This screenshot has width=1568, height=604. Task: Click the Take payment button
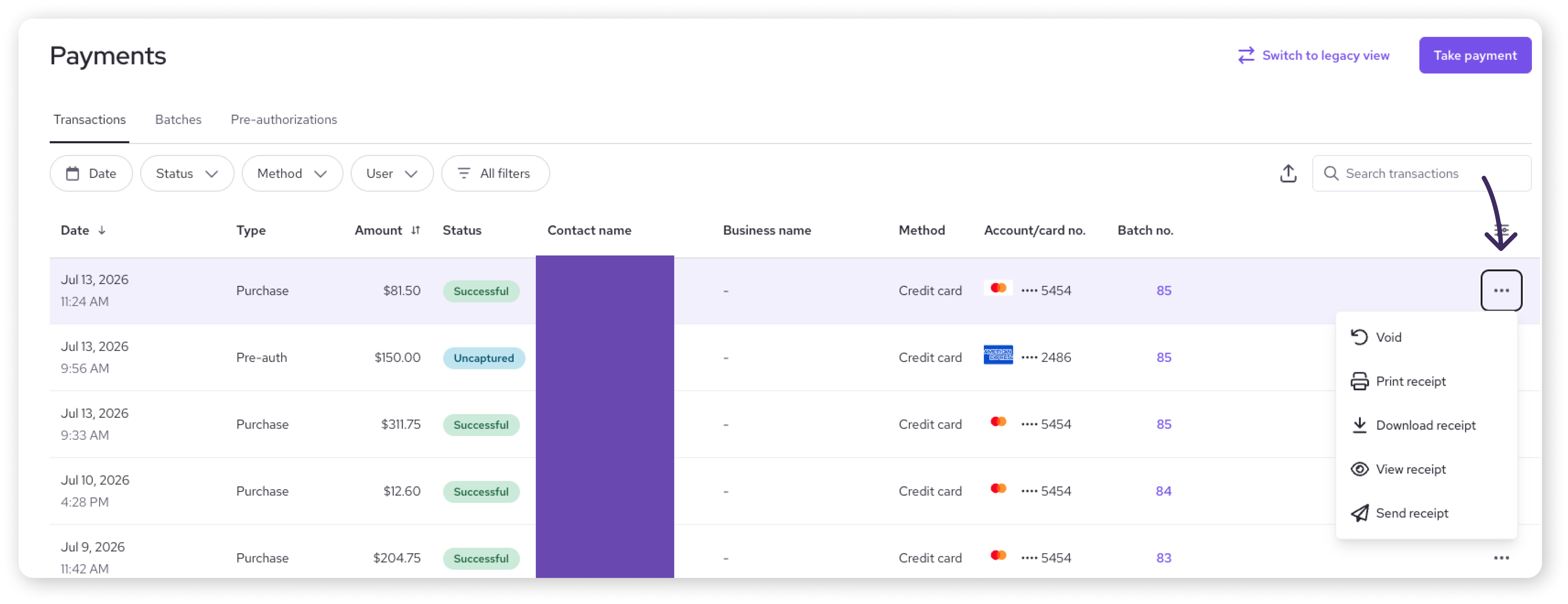point(1475,55)
